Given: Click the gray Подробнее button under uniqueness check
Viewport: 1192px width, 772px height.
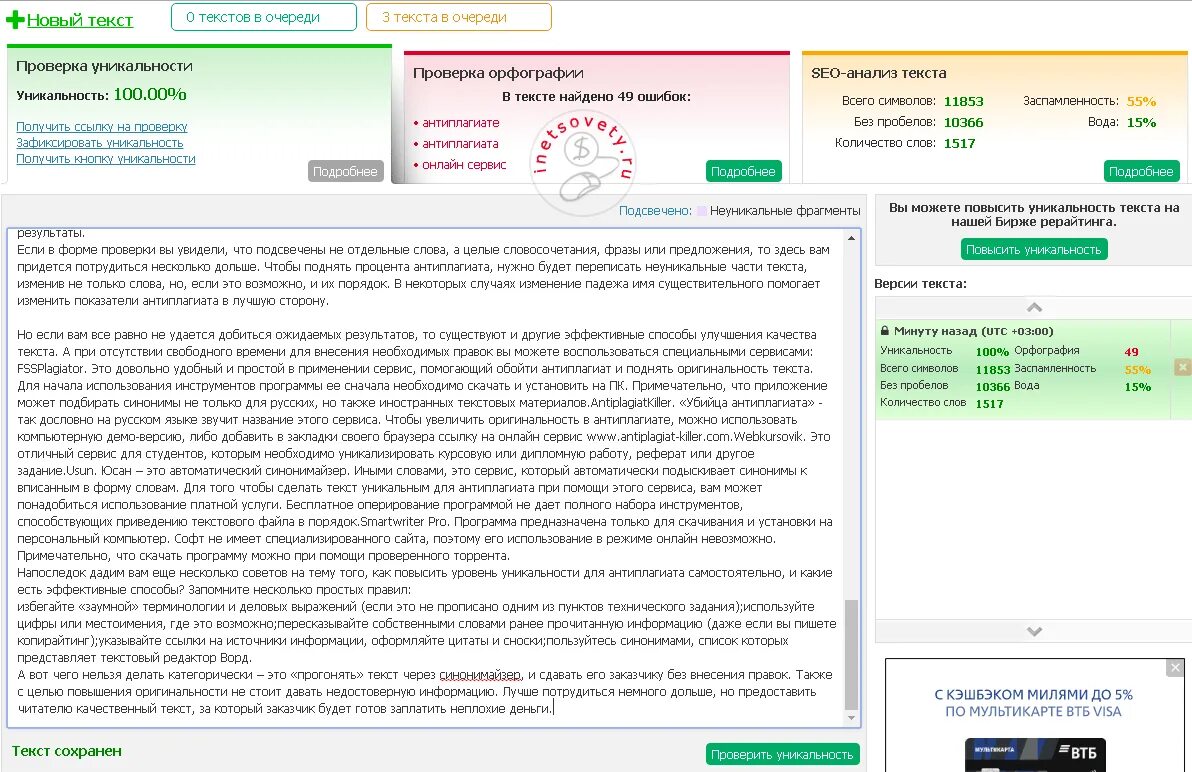Looking at the screenshot, I should click(346, 171).
